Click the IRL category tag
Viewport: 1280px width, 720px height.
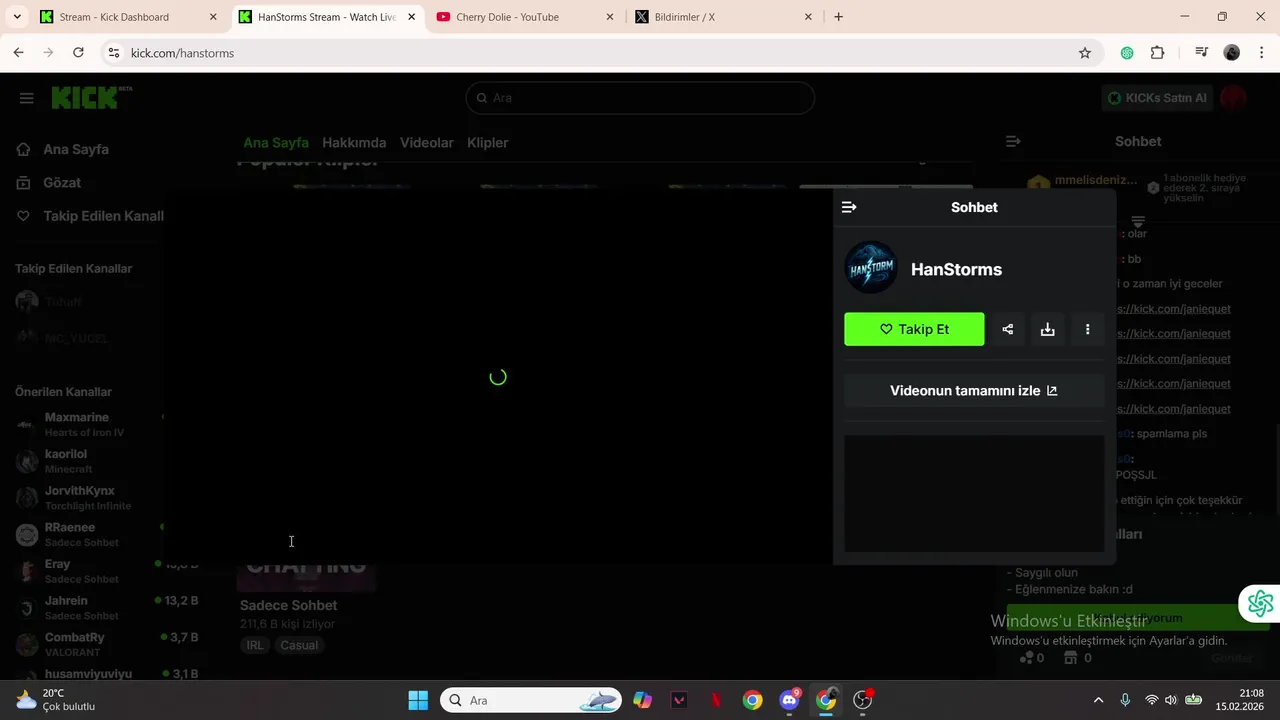[255, 645]
